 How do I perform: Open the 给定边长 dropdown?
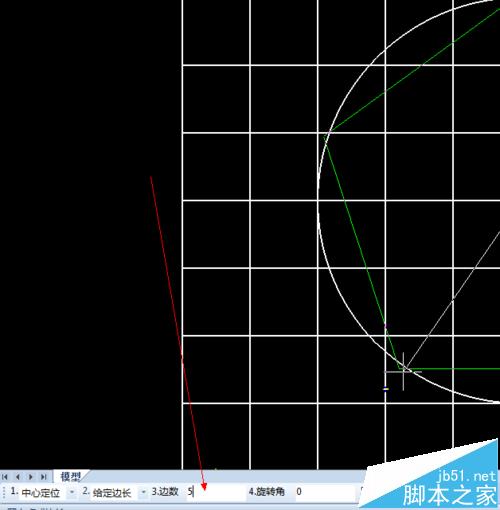143,492
